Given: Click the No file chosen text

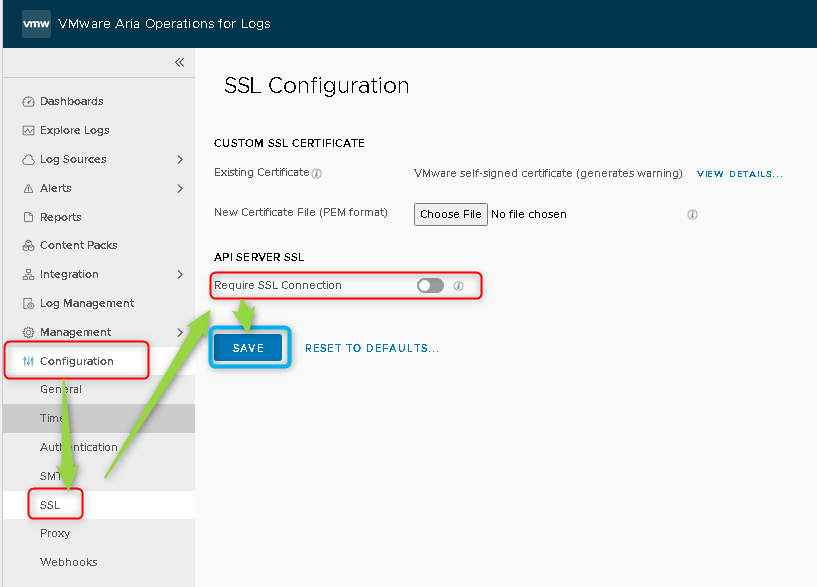Looking at the screenshot, I should (529, 214).
